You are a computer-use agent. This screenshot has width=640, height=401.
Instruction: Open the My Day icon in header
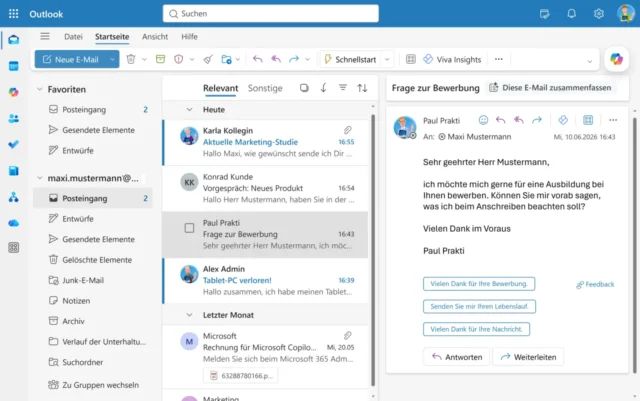click(544, 14)
